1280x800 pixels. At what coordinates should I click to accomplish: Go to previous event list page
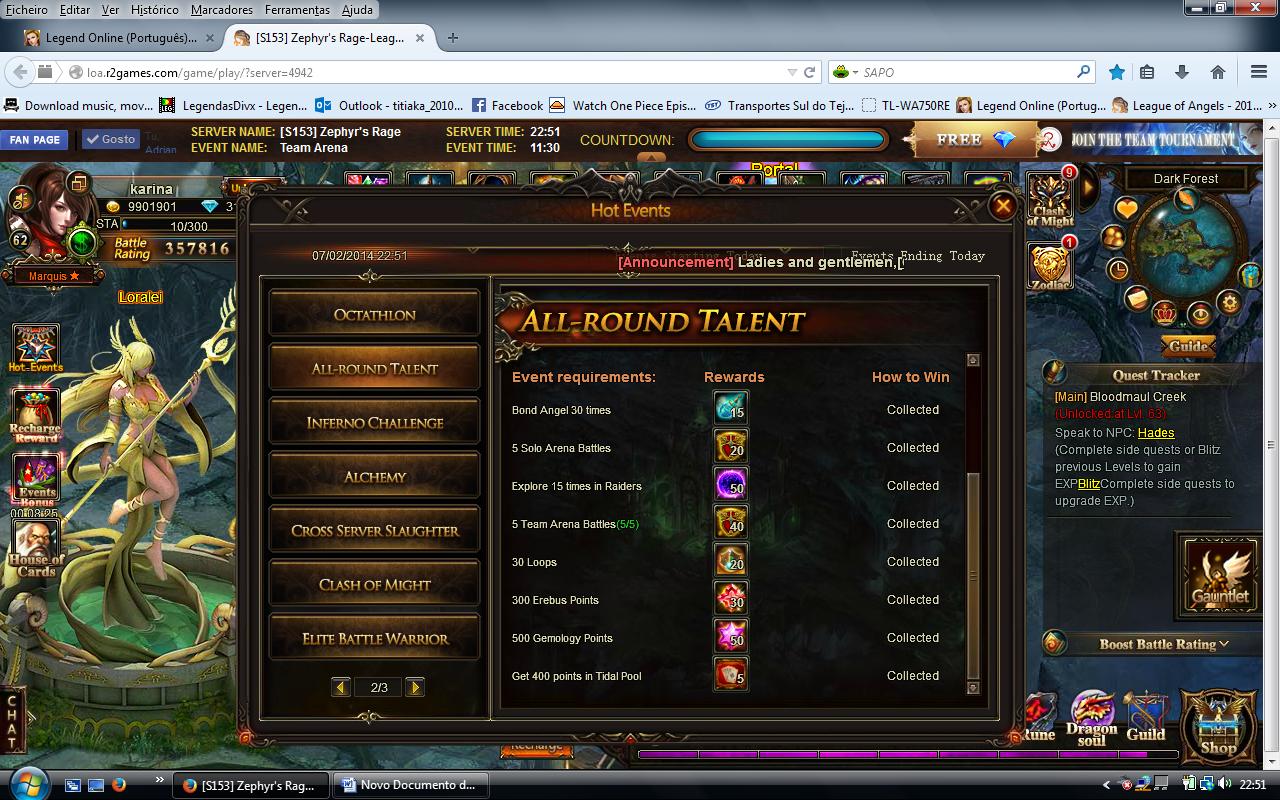click(341, 687)
